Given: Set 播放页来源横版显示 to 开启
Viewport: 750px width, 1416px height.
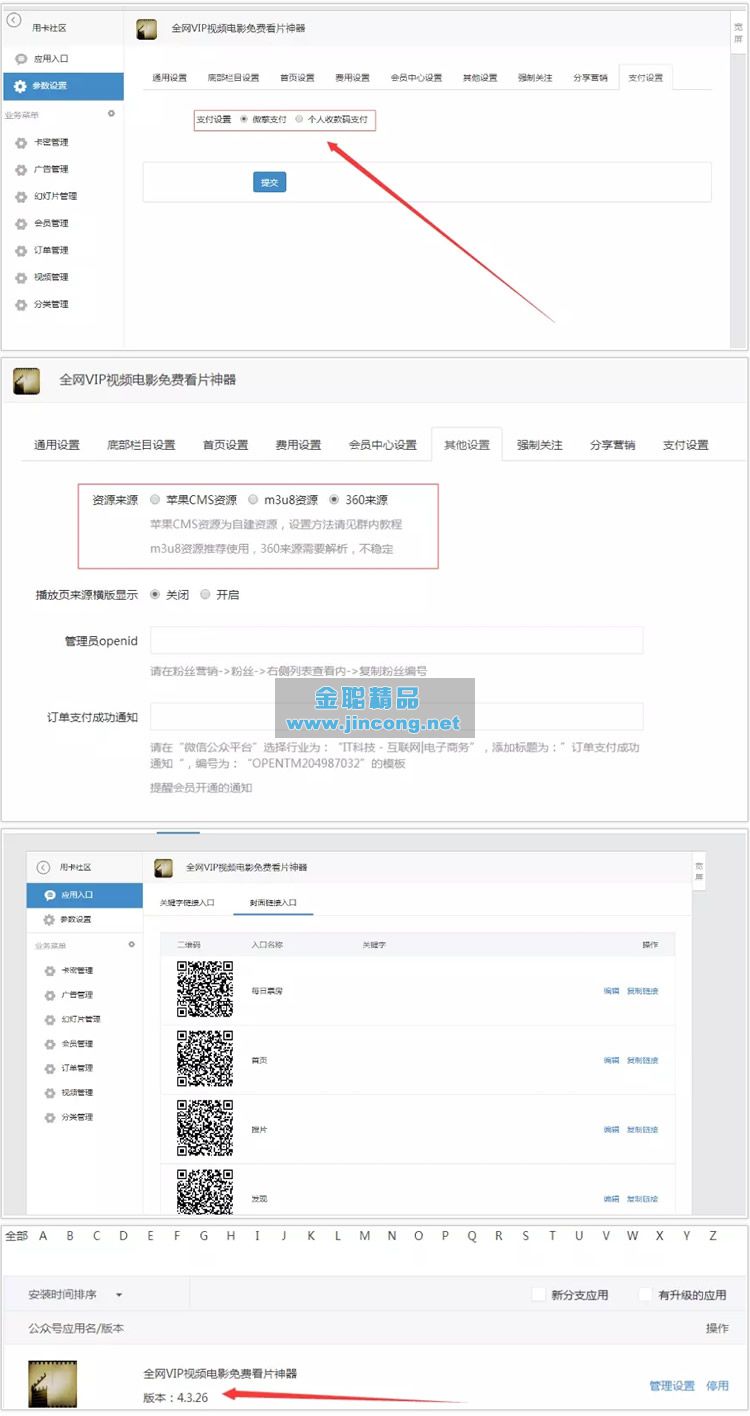Looking at the screenshot, I should 205,594.
